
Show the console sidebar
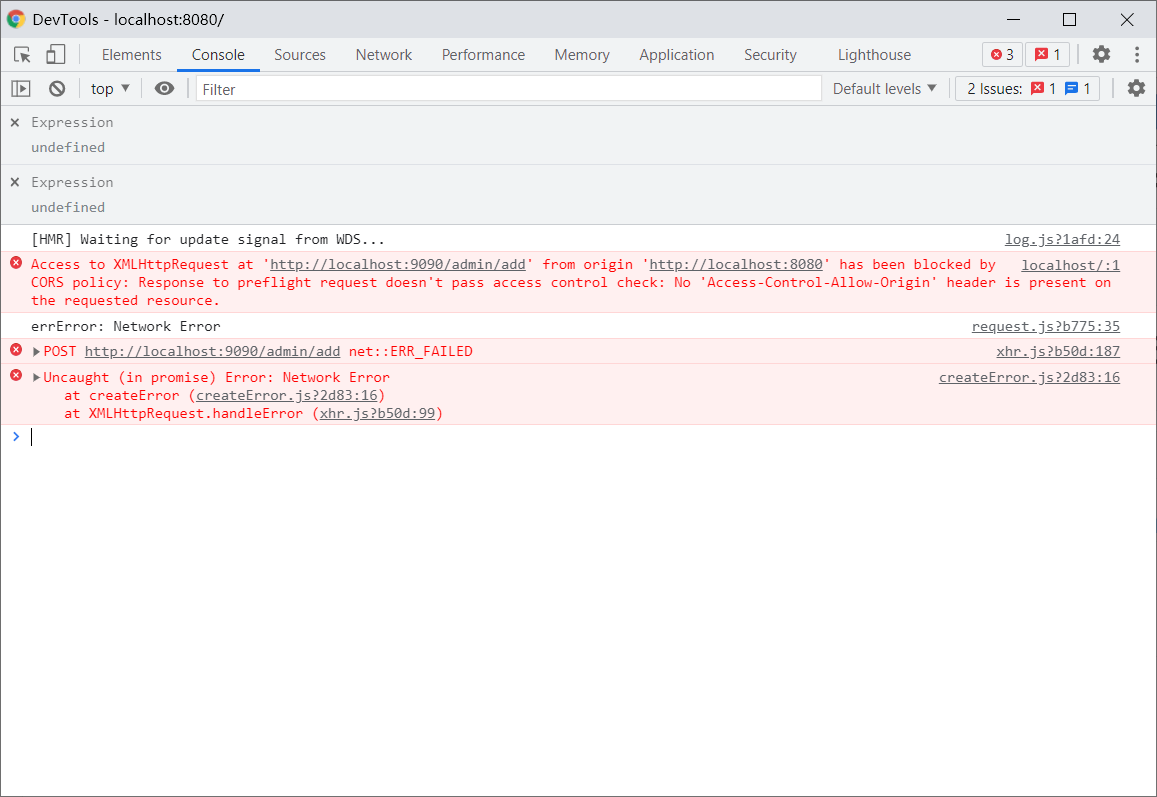tap(21, 89)
